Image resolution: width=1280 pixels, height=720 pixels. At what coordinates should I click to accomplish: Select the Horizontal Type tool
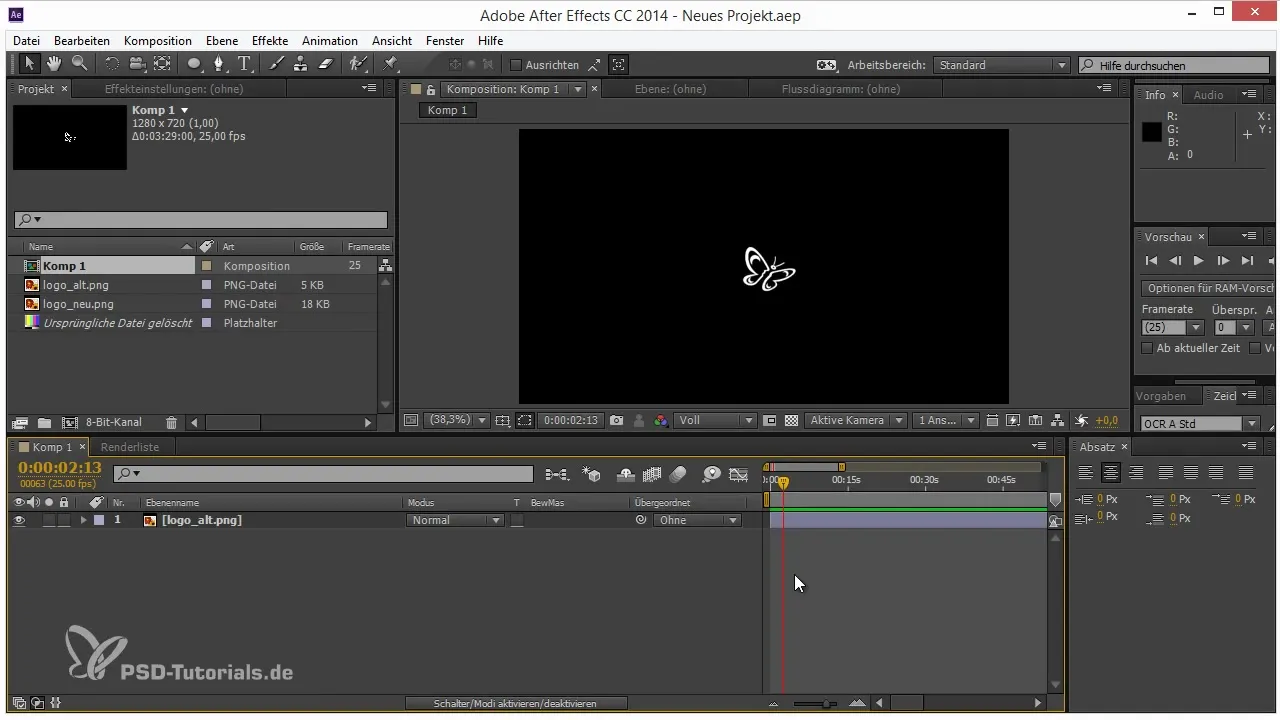click(x=244, y=64)
